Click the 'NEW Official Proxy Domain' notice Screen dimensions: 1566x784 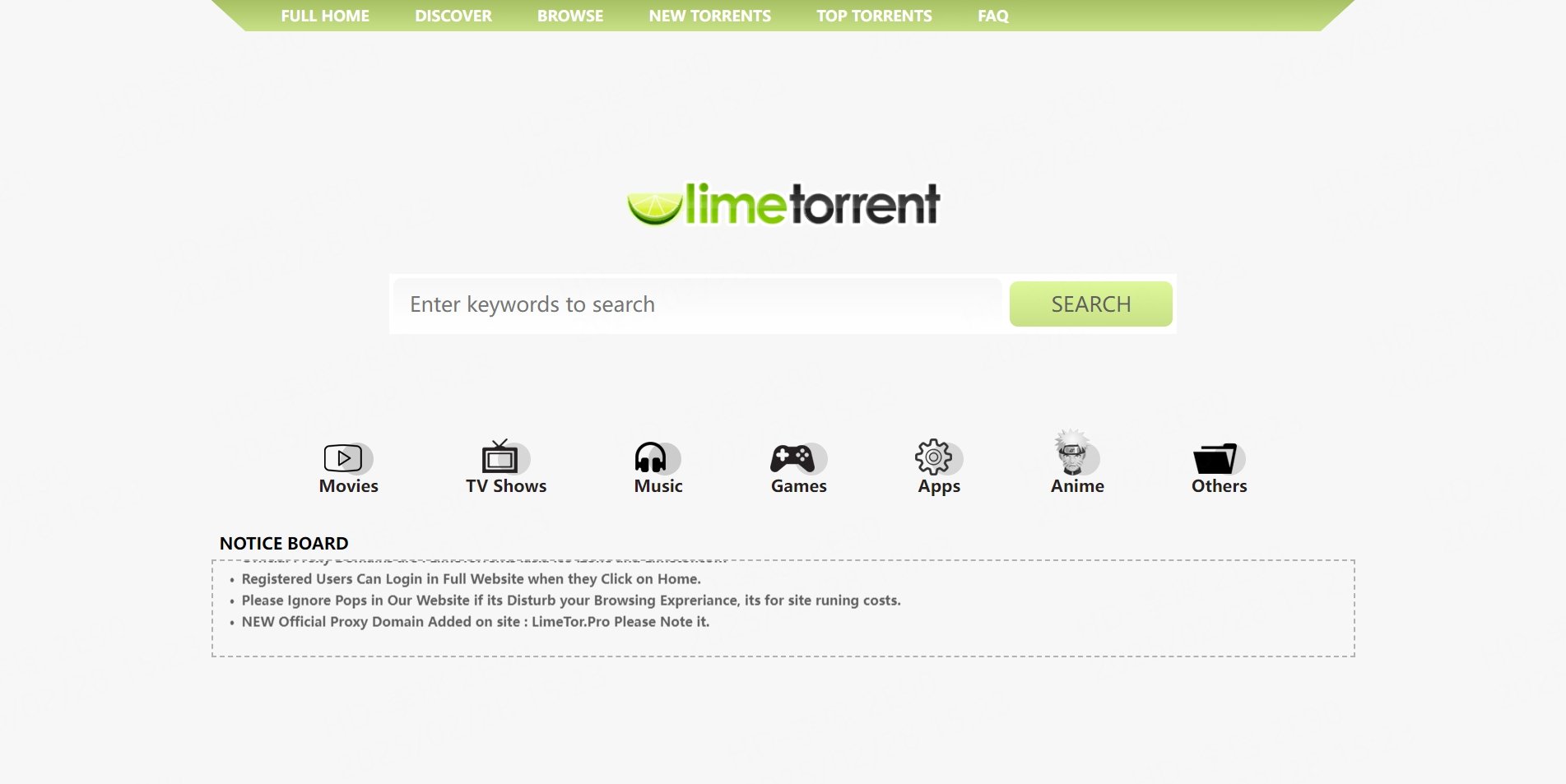point(475,622)
